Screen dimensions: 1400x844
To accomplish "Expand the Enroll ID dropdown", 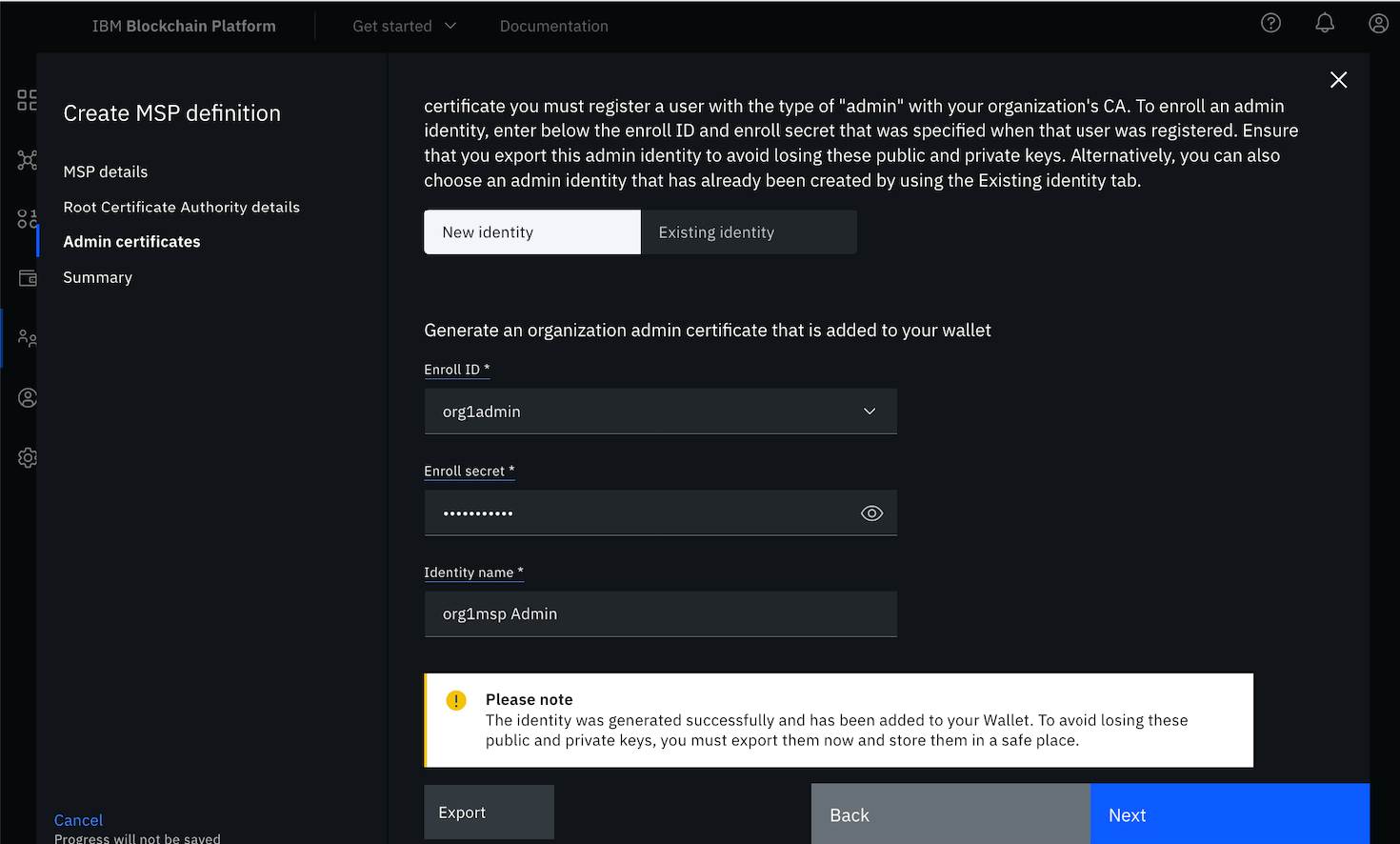I will tap(869, 412).
